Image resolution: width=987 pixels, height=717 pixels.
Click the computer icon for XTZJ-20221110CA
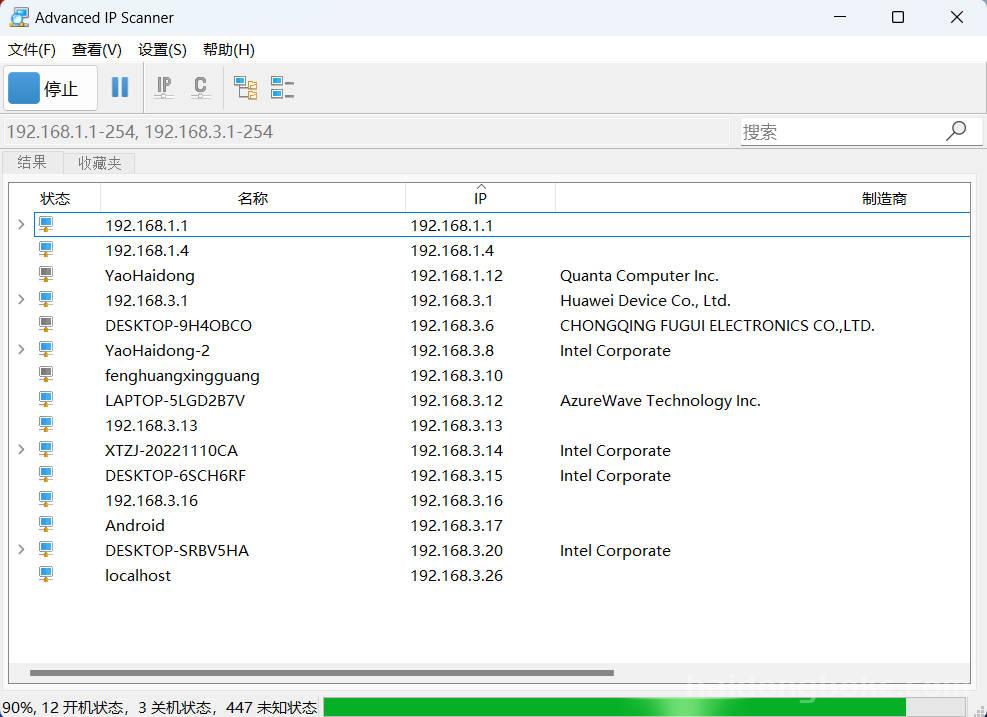(46, 449)
